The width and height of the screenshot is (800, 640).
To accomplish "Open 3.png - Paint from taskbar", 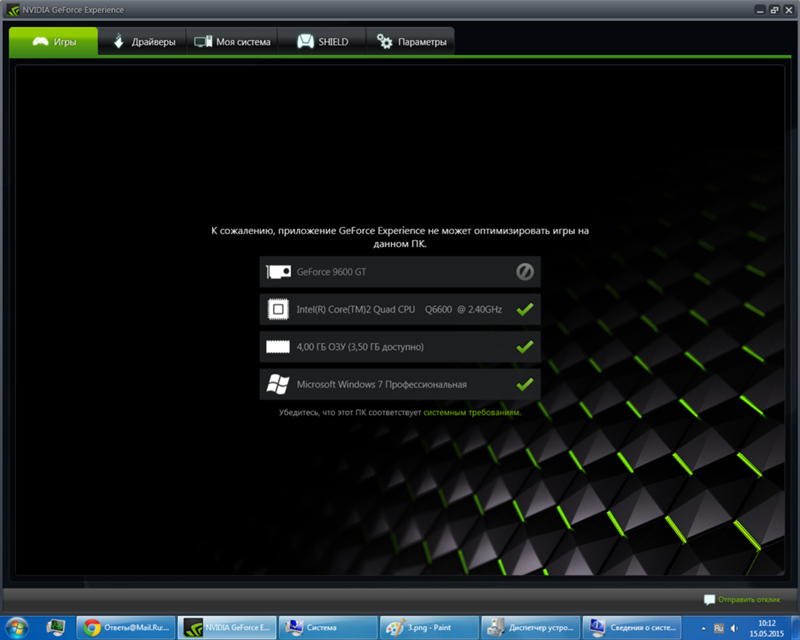I will pyautogui.click(x=430, y=628).
